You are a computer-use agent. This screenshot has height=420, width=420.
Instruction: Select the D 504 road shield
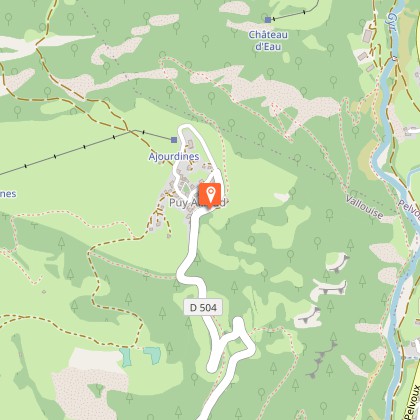[203, 307]
